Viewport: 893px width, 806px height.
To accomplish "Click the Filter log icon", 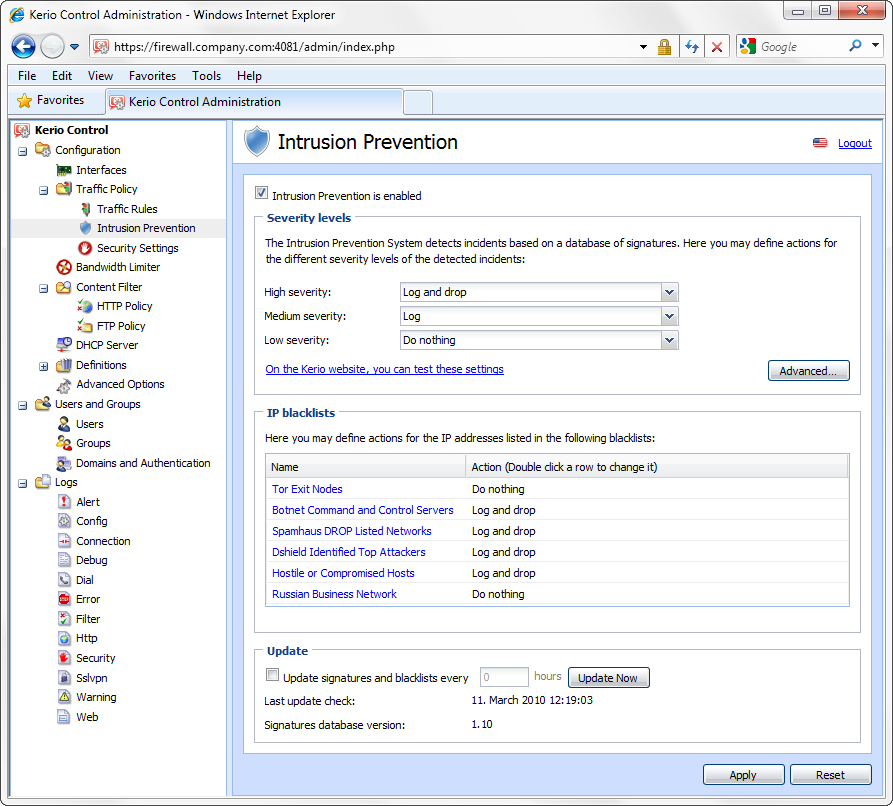I will click(x=64, y=619).
